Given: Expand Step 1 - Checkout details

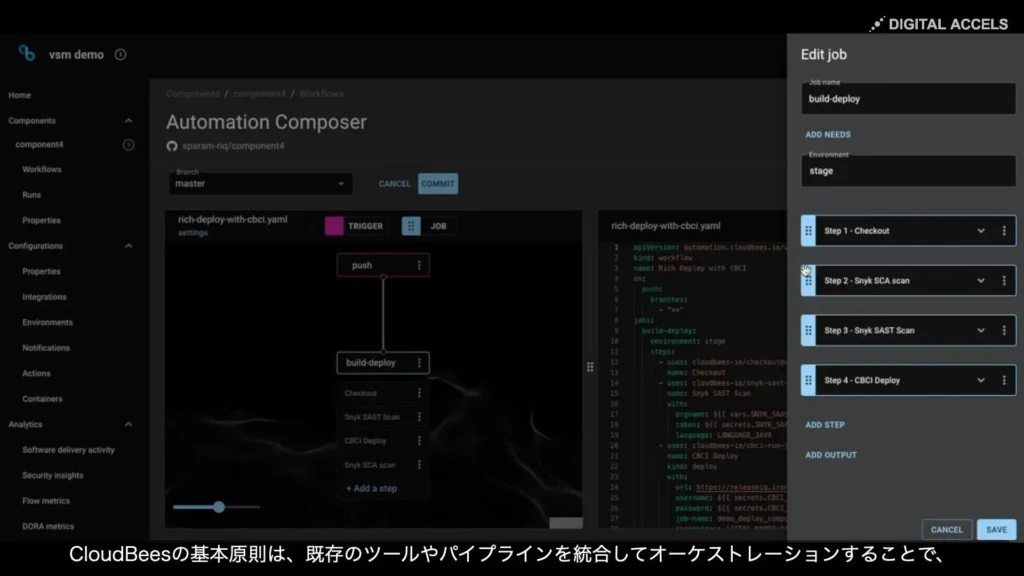Looking at the screenshot, I should coord(981,231).
